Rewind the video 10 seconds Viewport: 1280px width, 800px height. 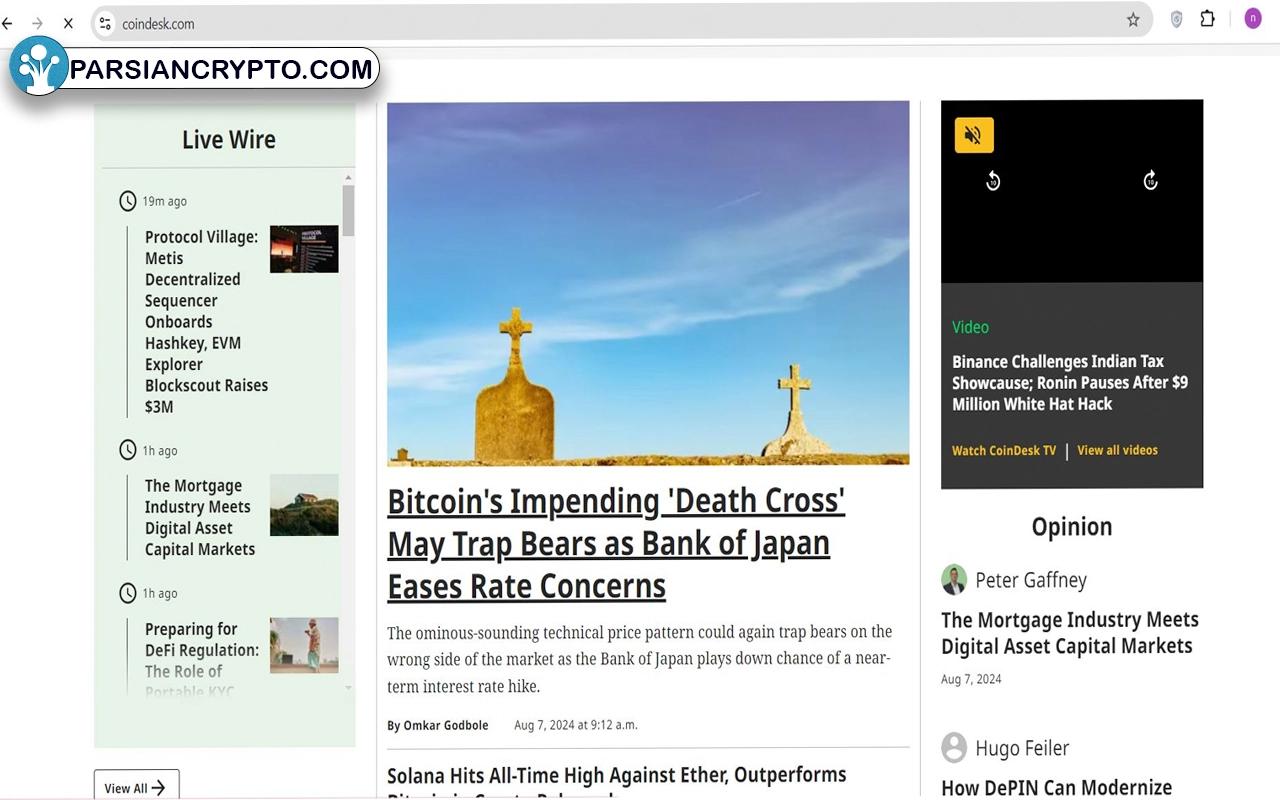[993, 180]
